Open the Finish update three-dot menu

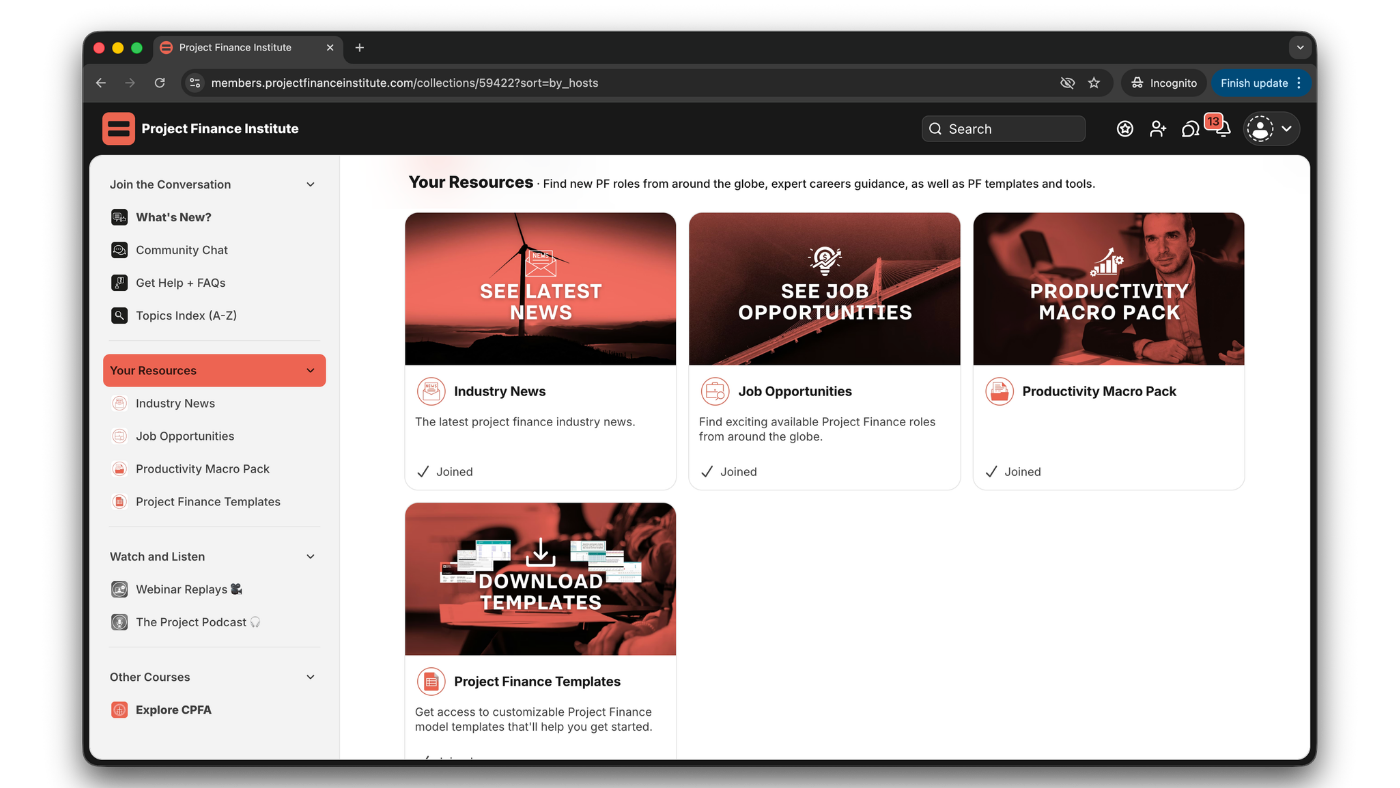1299,83
